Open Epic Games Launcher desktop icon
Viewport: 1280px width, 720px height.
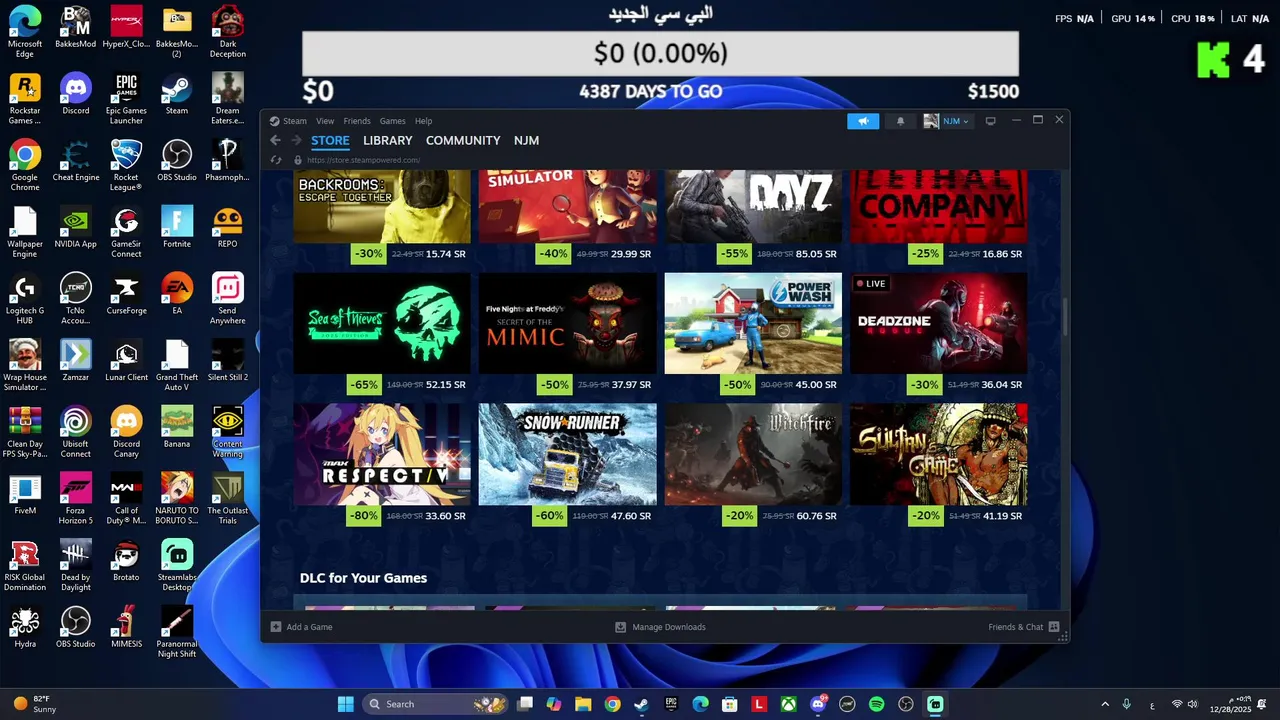click(x=126, y=99)
